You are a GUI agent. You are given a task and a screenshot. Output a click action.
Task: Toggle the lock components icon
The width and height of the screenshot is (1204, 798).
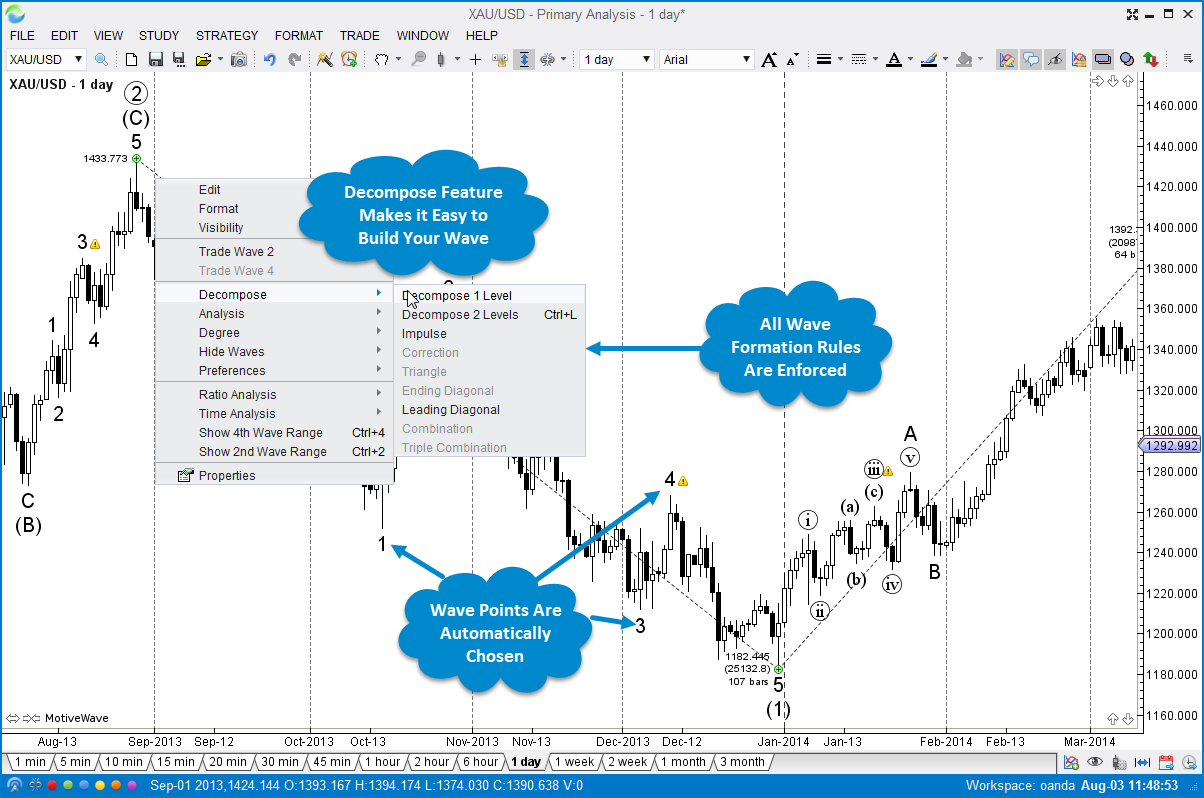click(1079, 60)
